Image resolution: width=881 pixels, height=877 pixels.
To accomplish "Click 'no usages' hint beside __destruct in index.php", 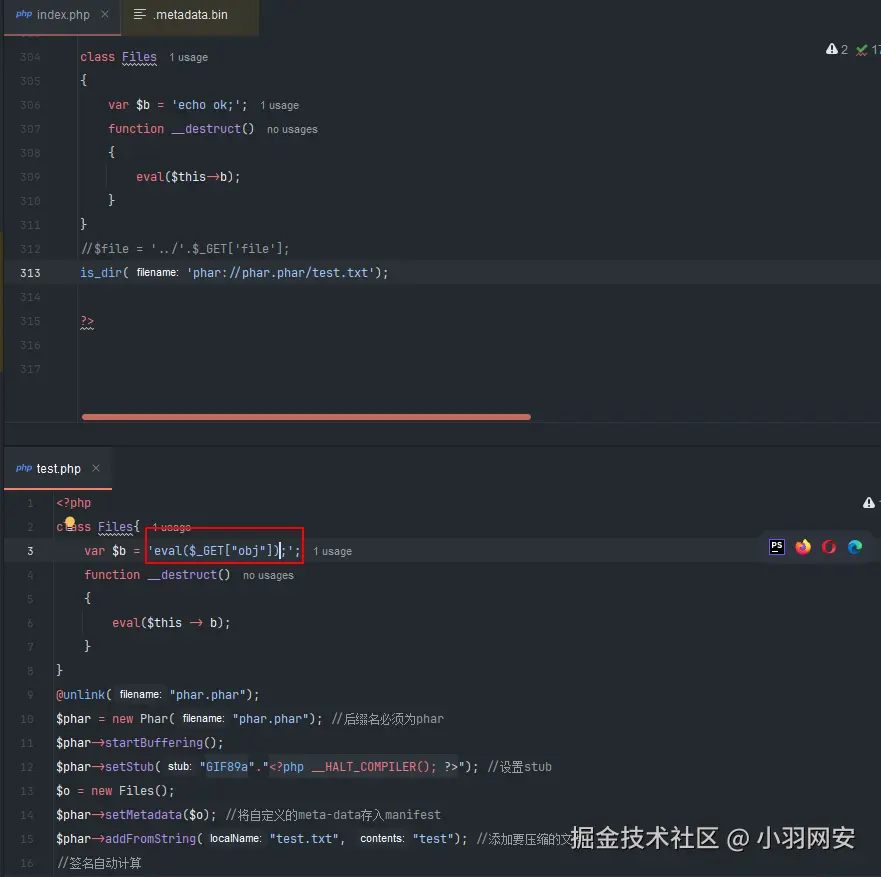I will click(x=292, y=129).
